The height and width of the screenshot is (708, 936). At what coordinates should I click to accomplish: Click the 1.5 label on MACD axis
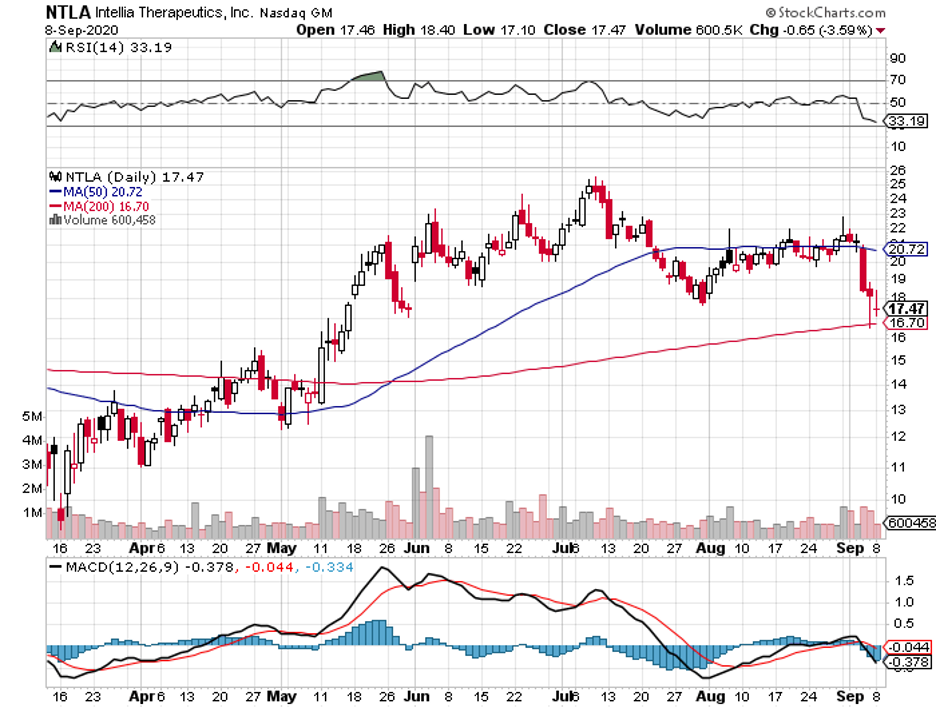click(904, 580)
